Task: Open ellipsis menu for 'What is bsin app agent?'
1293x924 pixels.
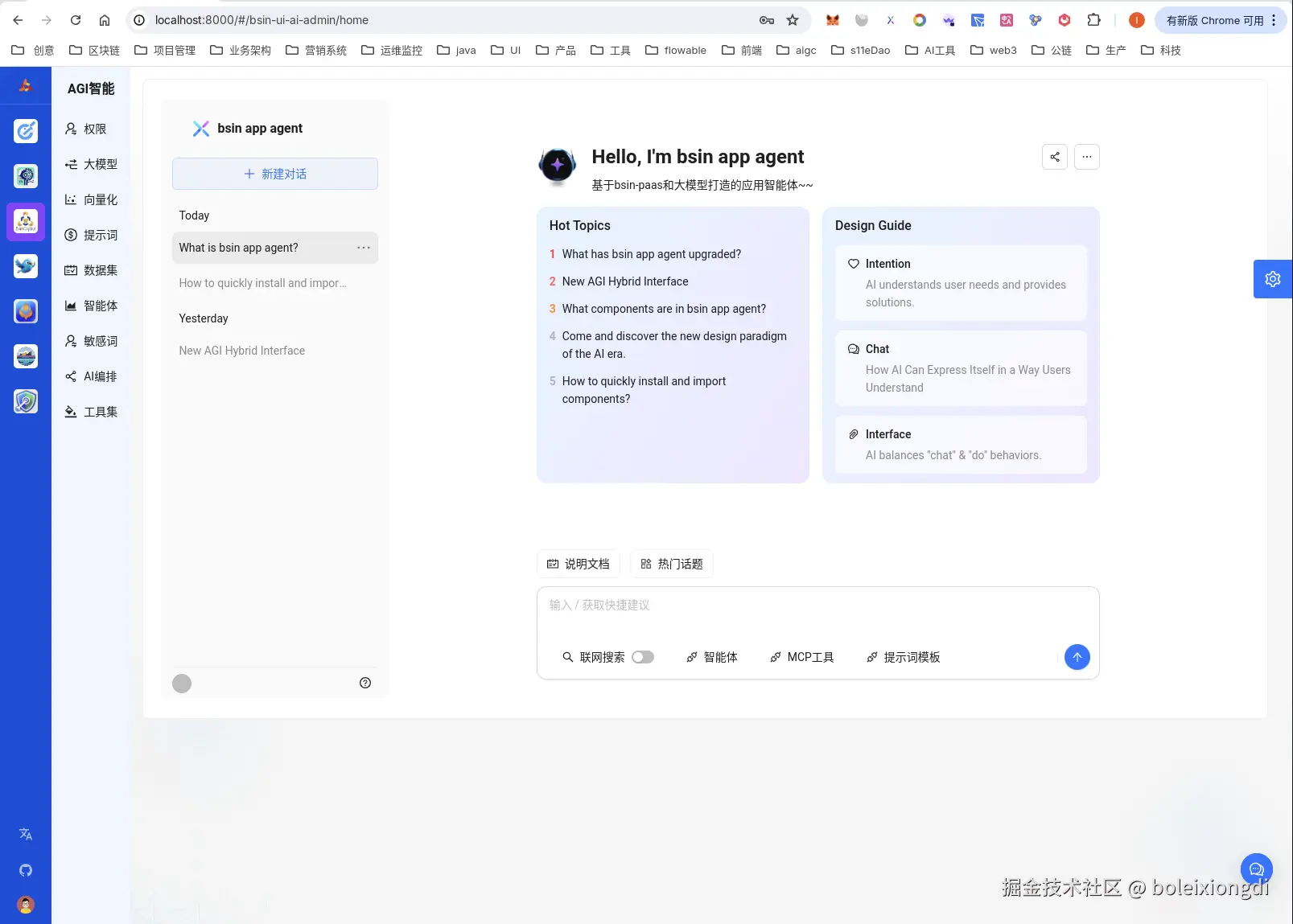Action: (364, 248)
